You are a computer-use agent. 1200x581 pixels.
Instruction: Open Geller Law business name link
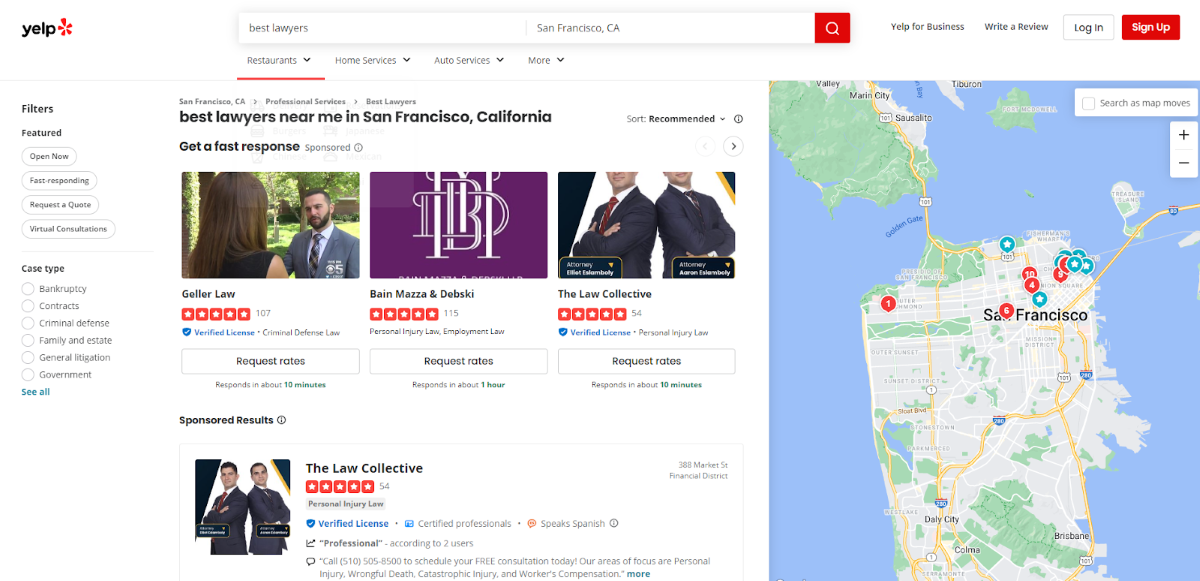click(208, 294)
